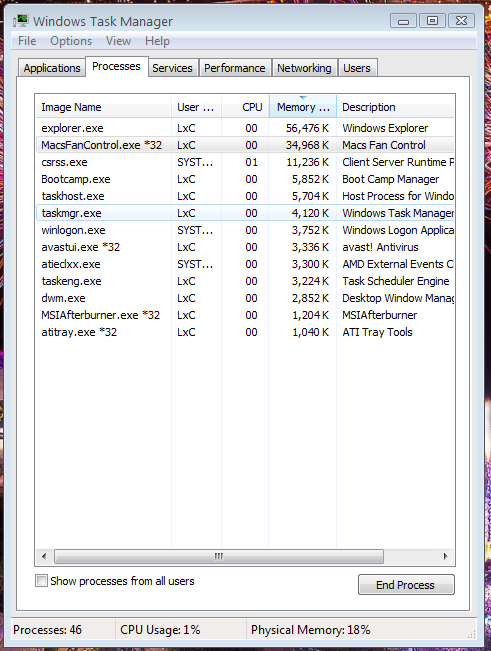The width and height of the screenshot is (491, 651).
Task: Select the explorer.exe process row
Action: tap(245, 128)
